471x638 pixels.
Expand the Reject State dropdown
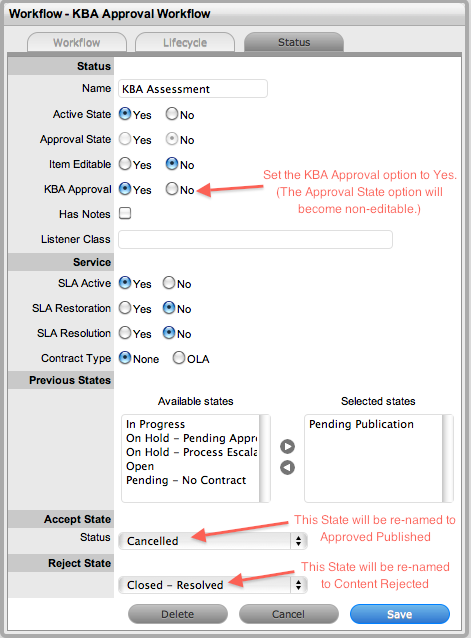(x=213, y=585)
